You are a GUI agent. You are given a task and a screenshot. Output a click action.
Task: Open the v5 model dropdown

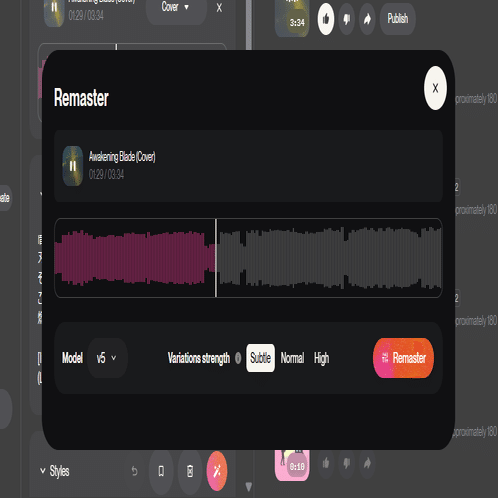pyautogui.click(x=107, y=358)
